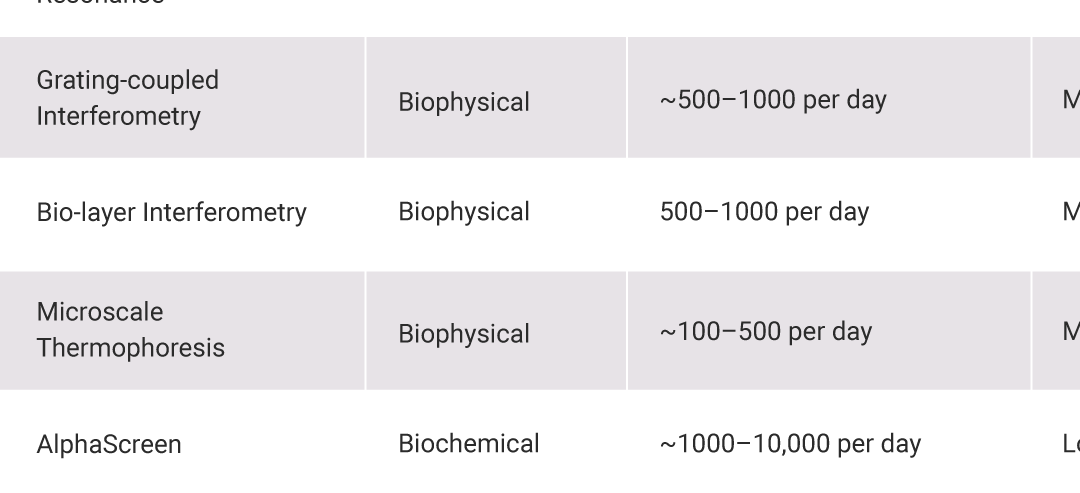Viewport: 1080px width, 493px height.
Task: Click the ~1000–10,000 per day cell
Action: point(790,444)
